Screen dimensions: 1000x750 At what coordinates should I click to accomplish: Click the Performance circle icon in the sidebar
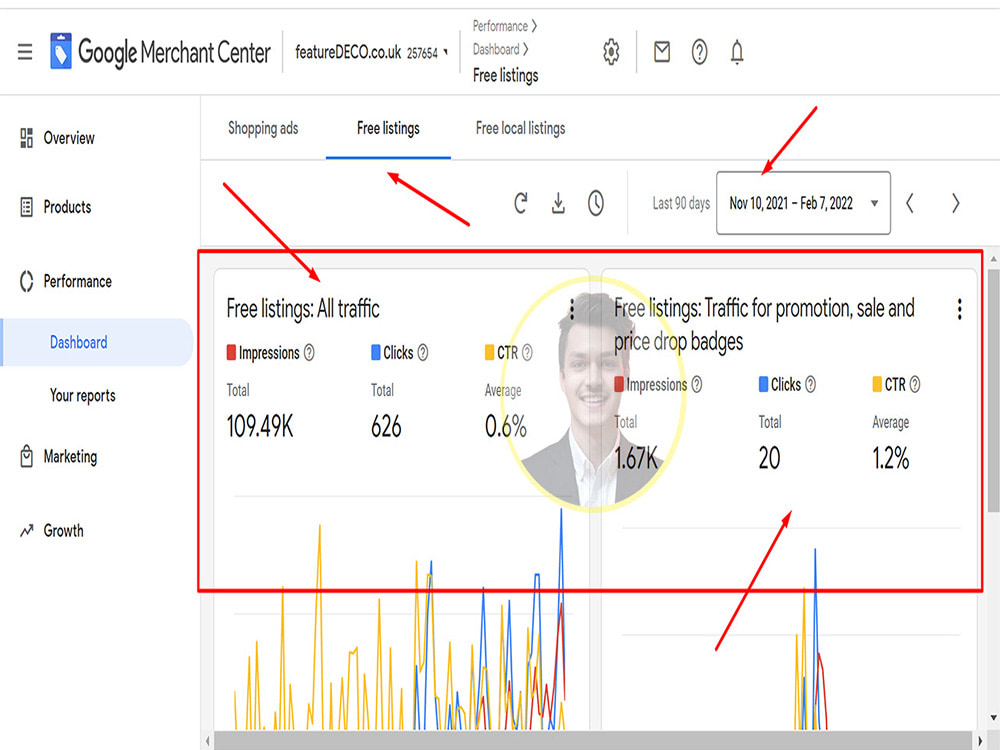(x=27, y=281)
